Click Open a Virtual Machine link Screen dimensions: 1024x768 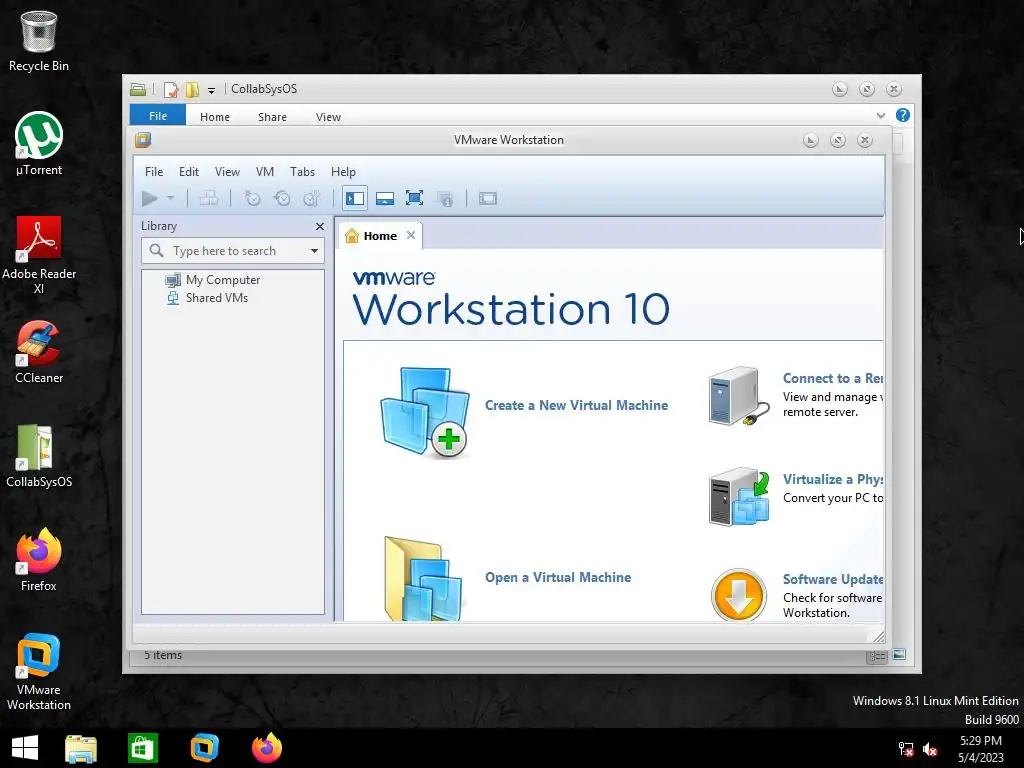coord(558,577)
